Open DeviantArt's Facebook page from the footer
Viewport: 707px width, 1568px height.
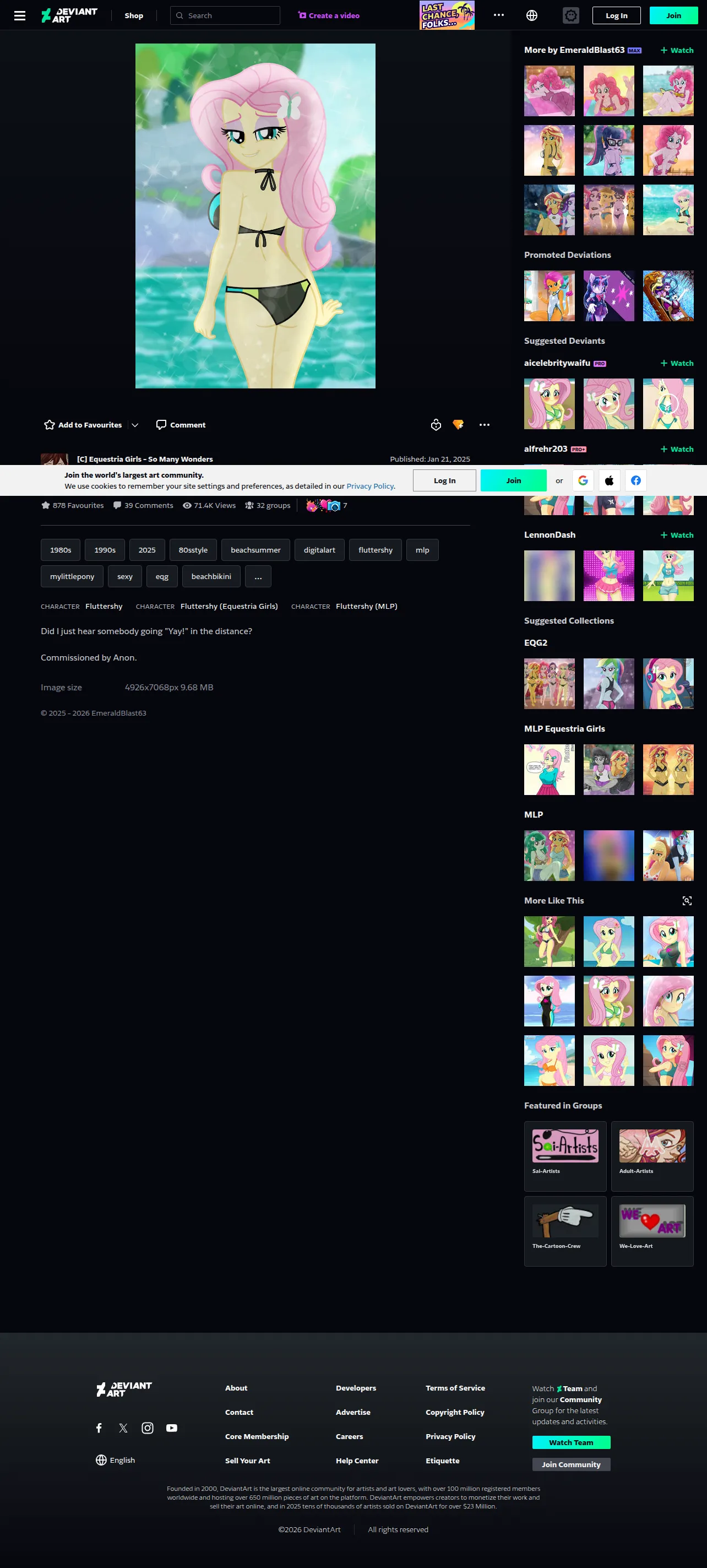99,1428
